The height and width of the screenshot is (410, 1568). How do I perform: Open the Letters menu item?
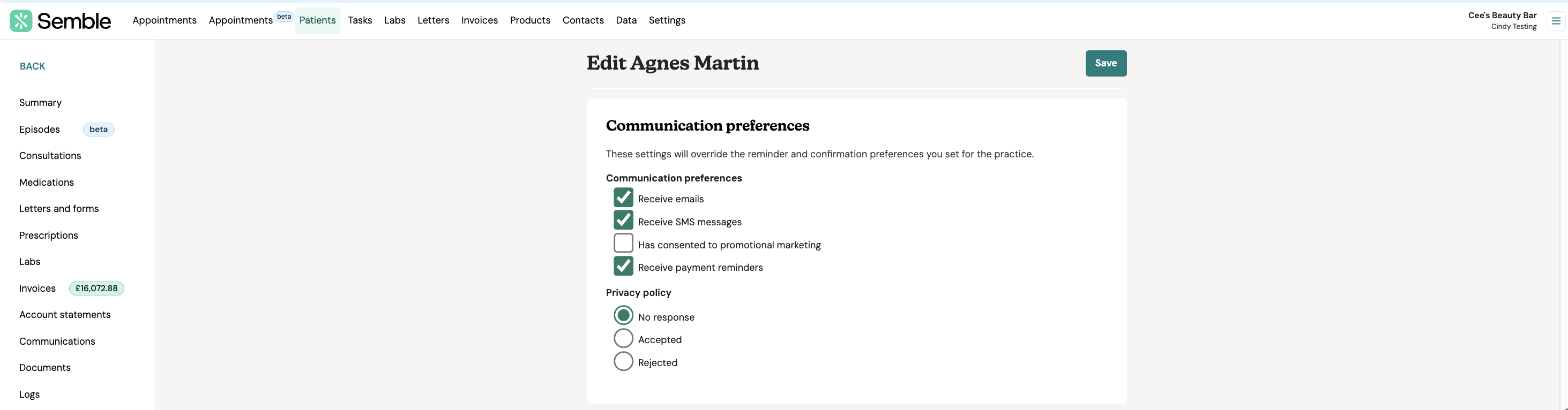coord(433,20)
